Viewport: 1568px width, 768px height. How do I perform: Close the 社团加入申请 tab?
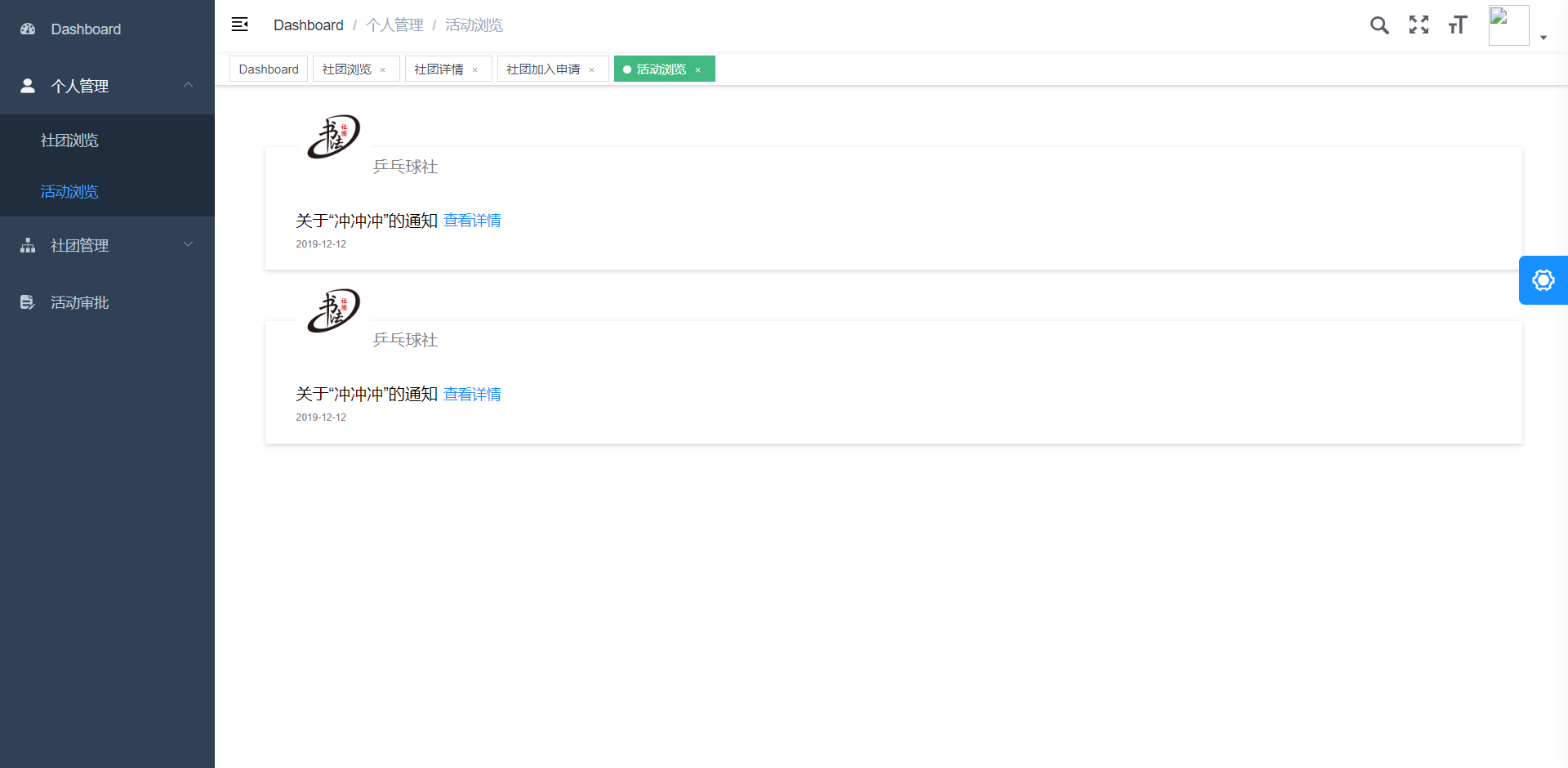(x=592, y=70)
